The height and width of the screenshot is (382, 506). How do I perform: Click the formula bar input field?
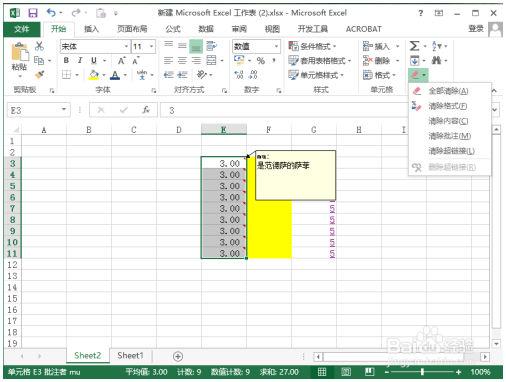coord(283,110)
